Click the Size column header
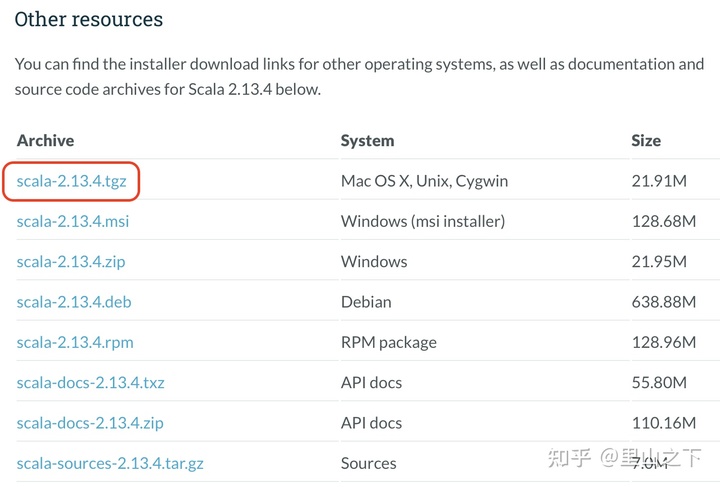 pos(646,140)
